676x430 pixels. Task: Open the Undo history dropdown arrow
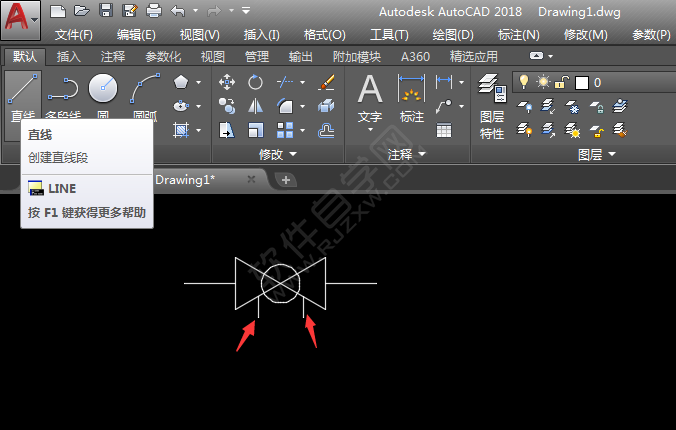[x=195, y=10]
